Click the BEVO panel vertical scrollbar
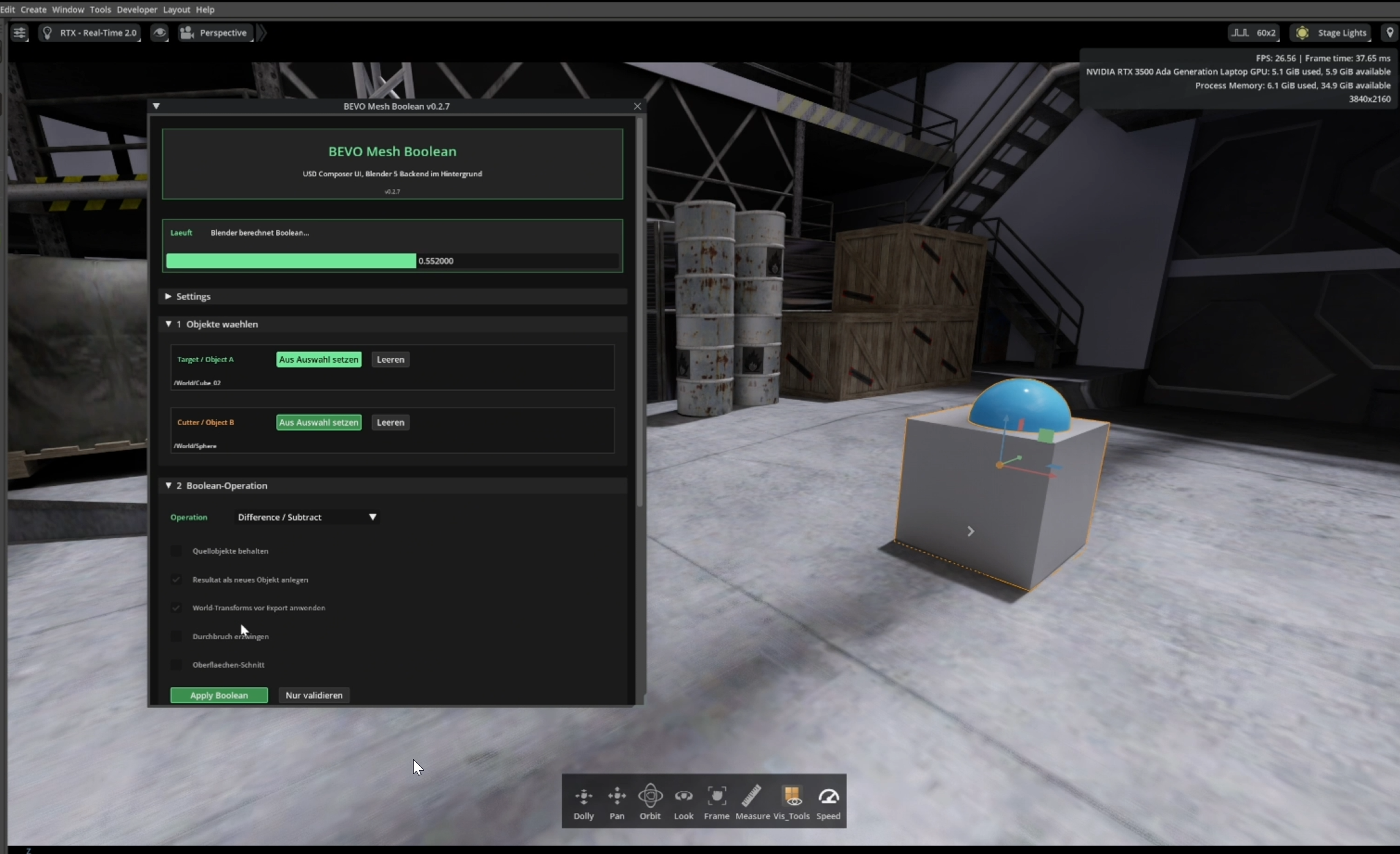This screenshot has height=854, width=1400. 639,312
